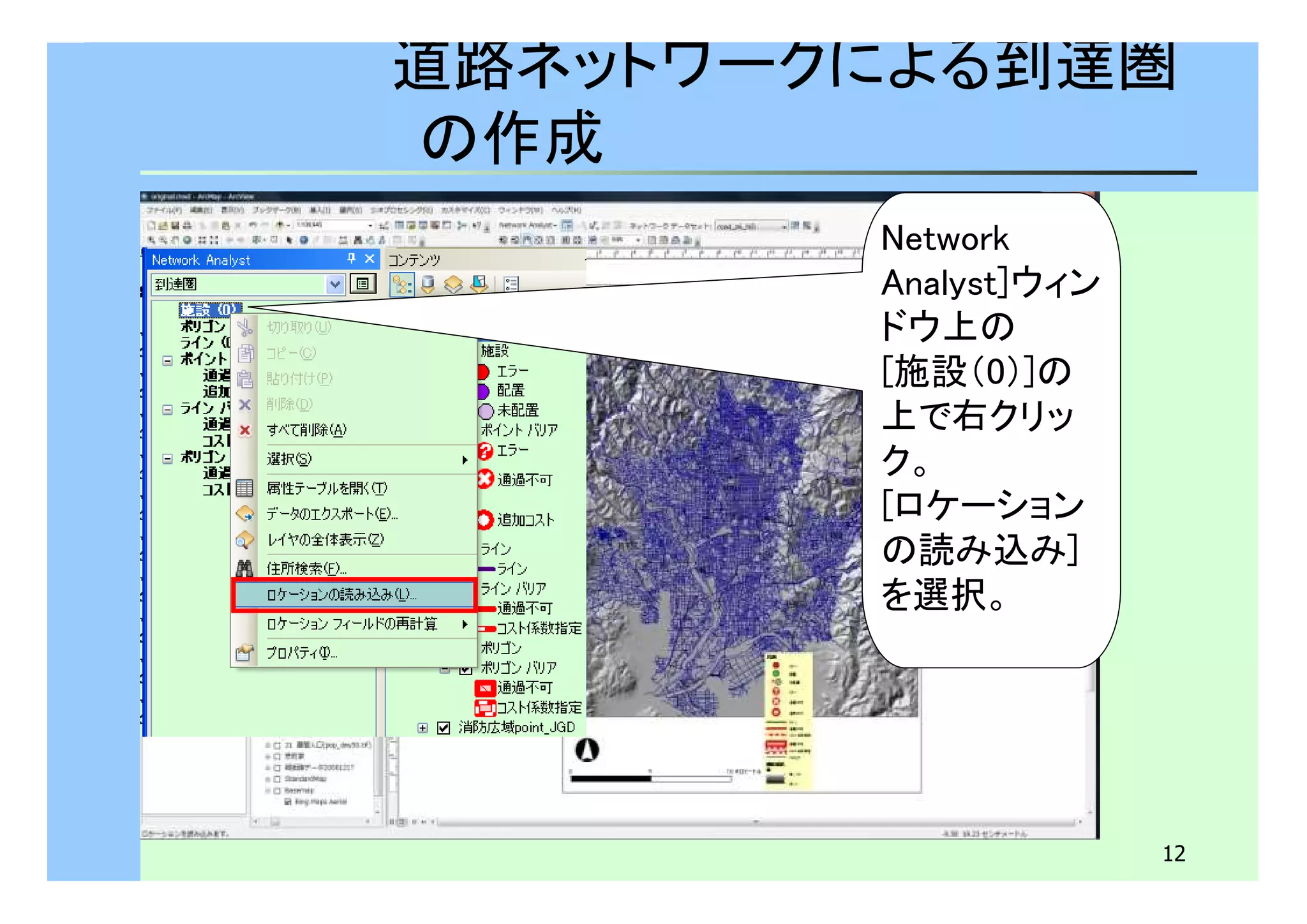Click the map's horizontal scrollbar
The width and height of the screenshot is (1307, 924).
click(x=756, y=822)
